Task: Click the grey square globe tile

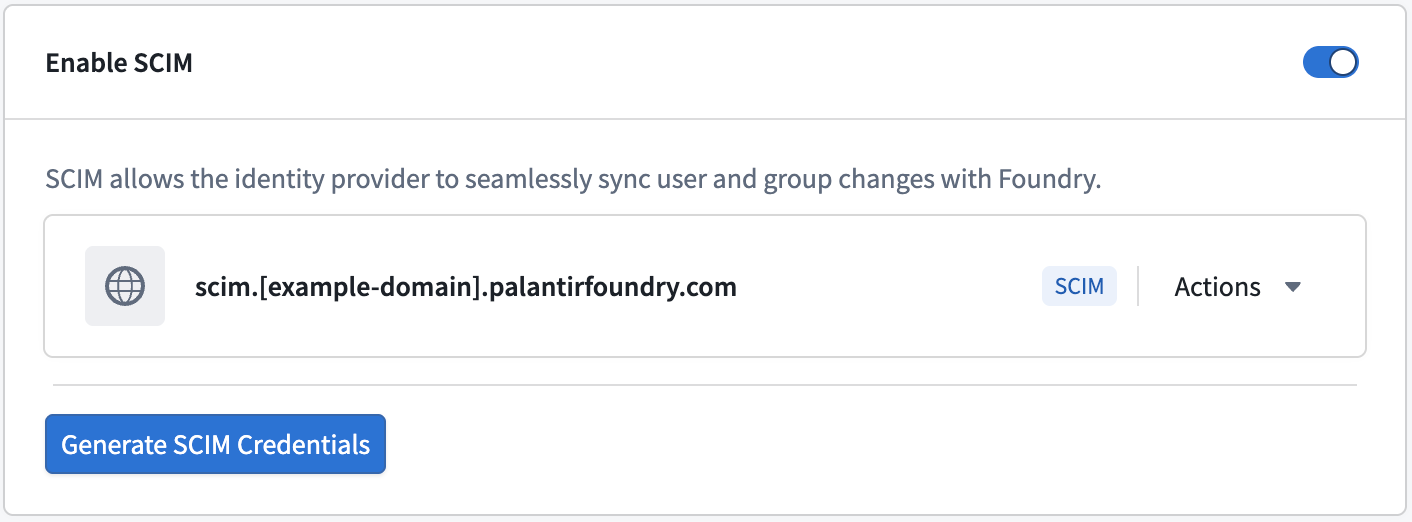Action: (x=125, y=286)
